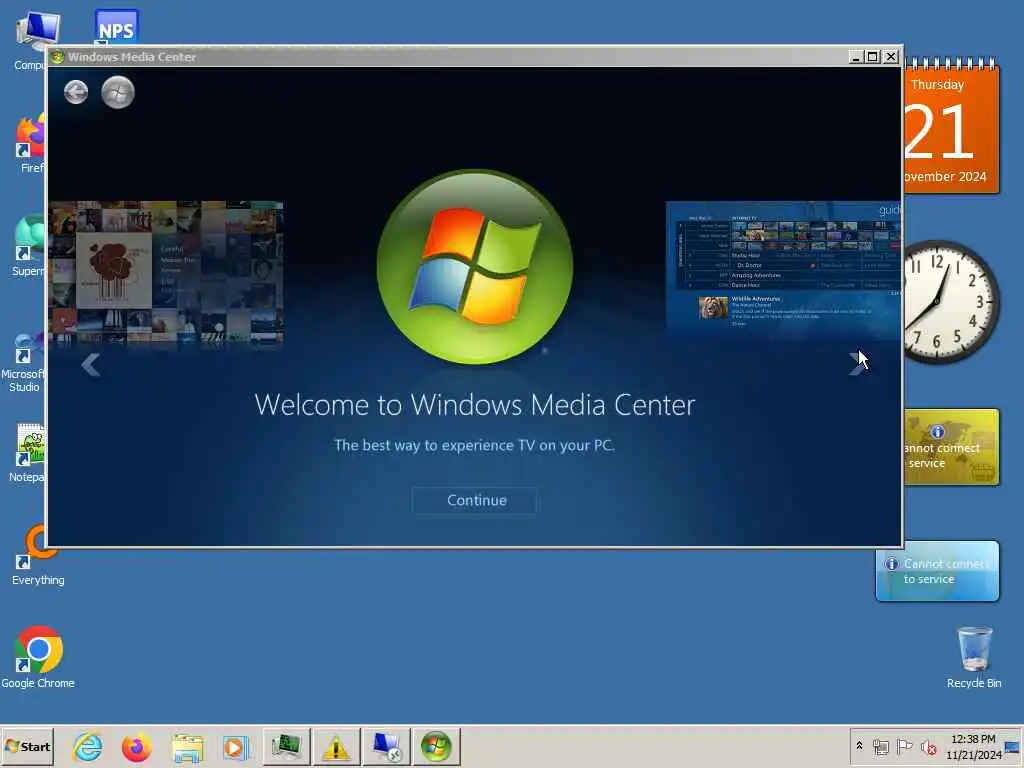Show previous slide with left chevron arrow

pos(91,364)
